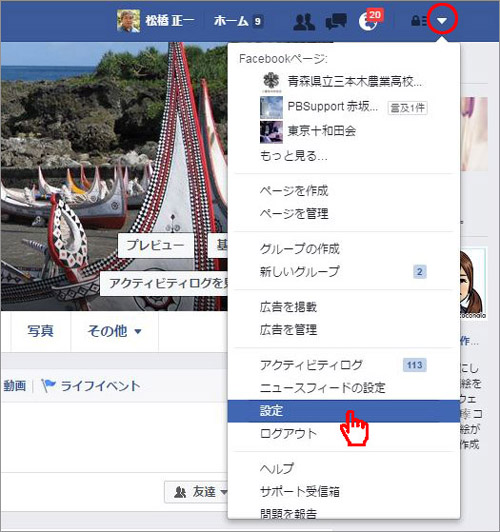Open the friend requests icon

[x=304, y=22]
